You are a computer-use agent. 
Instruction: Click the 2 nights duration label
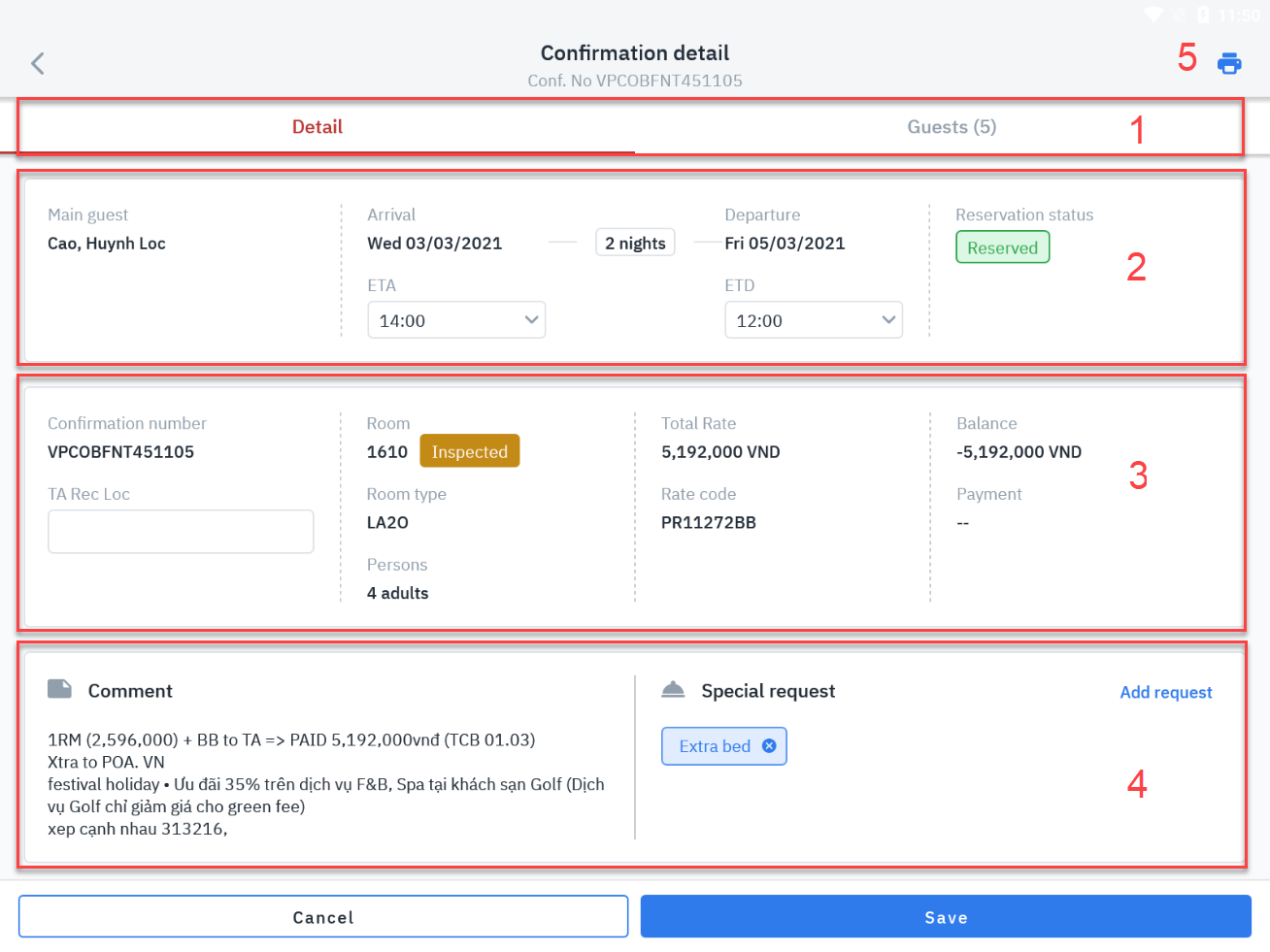pyautogui.click(x=635, y=243)
